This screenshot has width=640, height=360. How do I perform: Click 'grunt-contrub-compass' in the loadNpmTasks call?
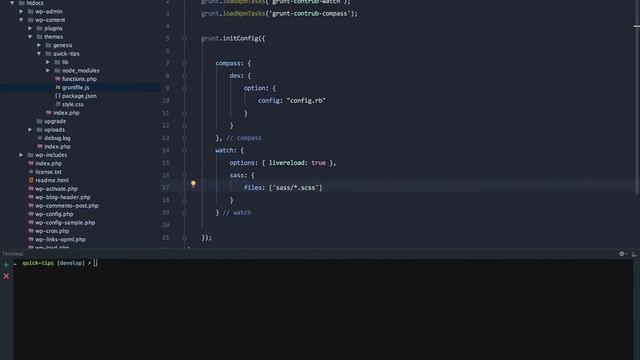[x=308, y=13]
